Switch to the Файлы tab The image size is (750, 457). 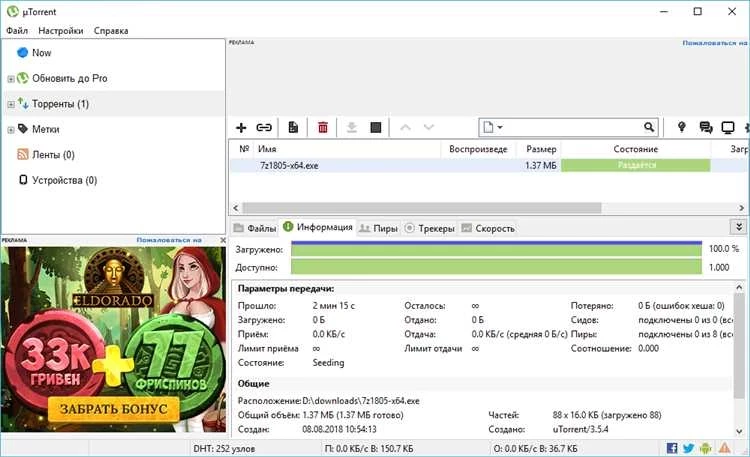pos(255,228)
